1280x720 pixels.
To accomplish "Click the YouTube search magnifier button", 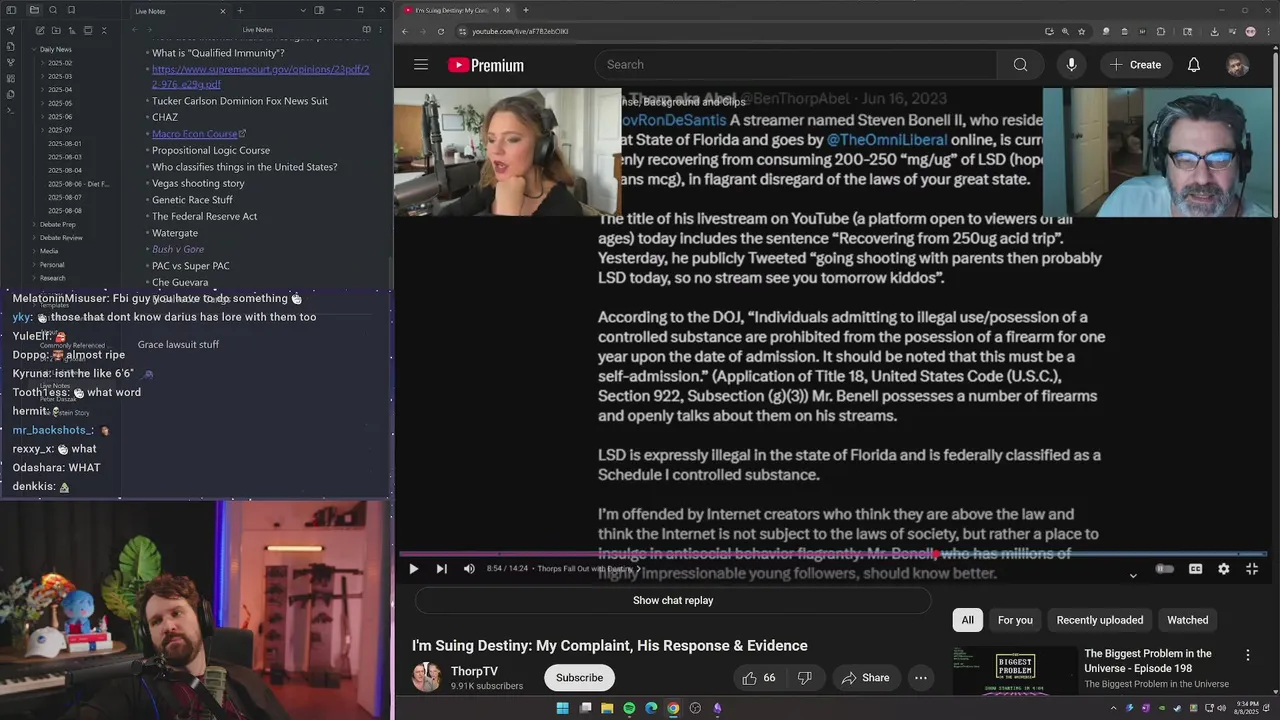I will pyautogui.click(x=1020, y=65).
